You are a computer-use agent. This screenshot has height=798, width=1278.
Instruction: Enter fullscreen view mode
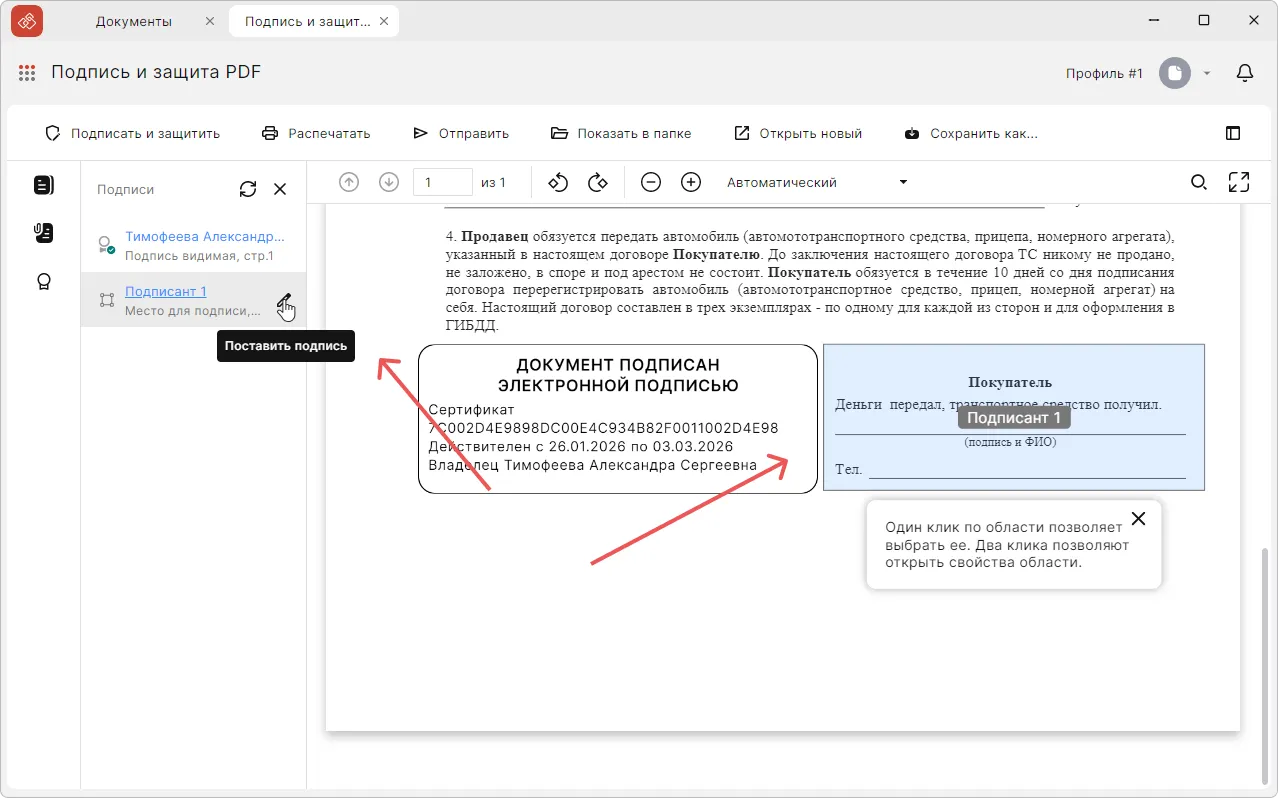pyautogui.click(x=1239, y=182)
